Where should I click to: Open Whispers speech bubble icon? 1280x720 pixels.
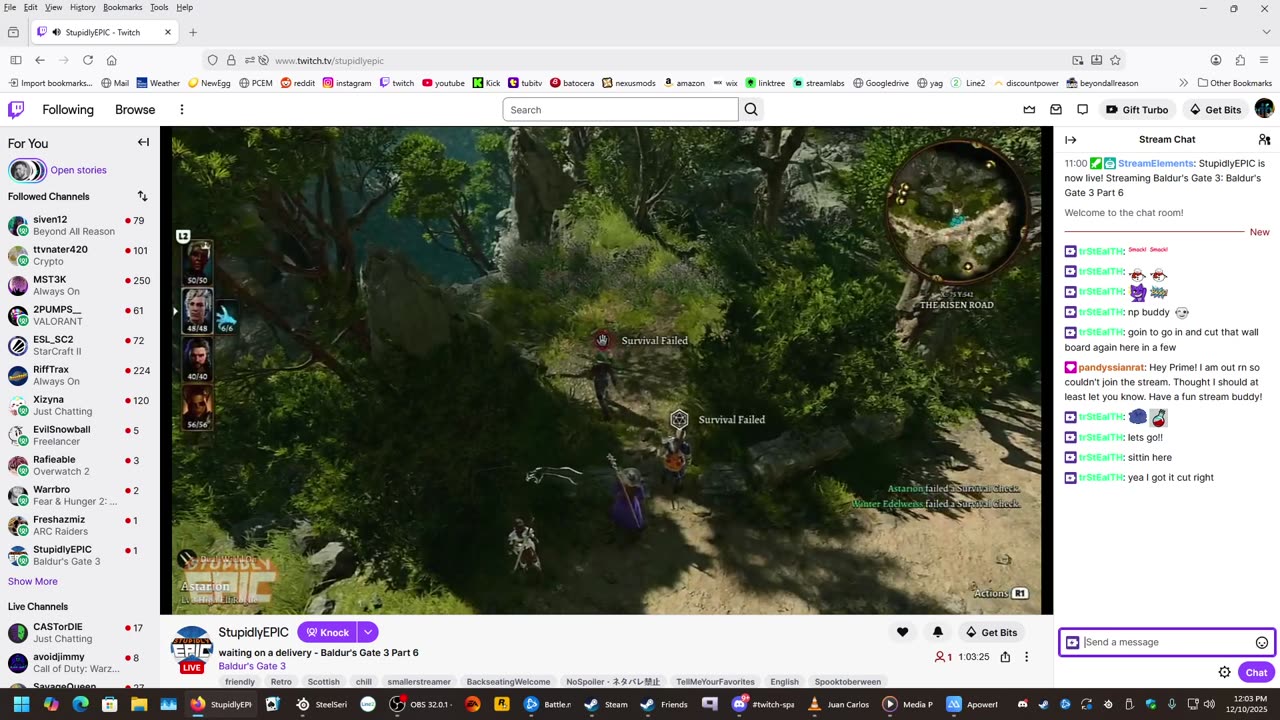point(1082,109)
